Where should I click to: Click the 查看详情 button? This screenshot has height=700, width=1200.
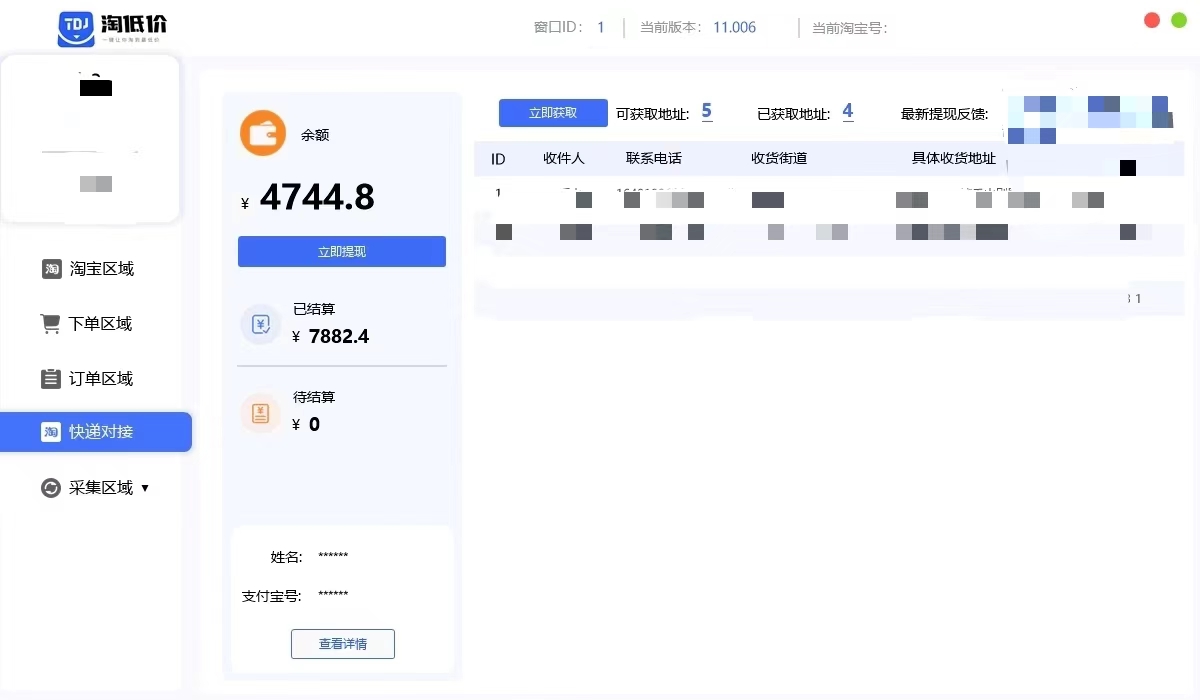click(342, 644)
